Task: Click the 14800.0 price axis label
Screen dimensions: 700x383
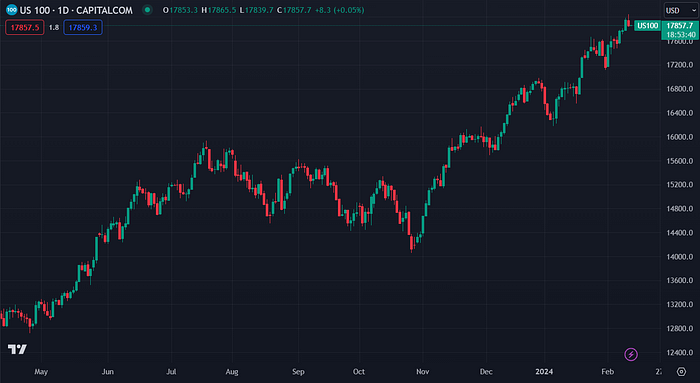Action: coord(680,208)
